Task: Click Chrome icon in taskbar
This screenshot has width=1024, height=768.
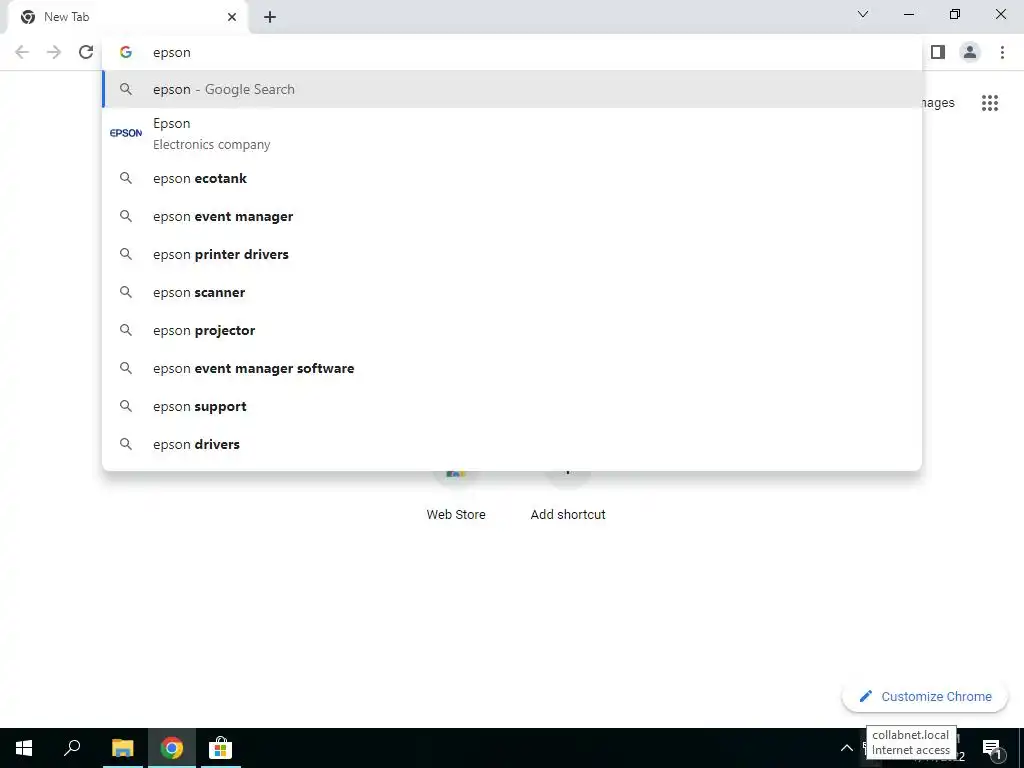Action: (172, 748)
